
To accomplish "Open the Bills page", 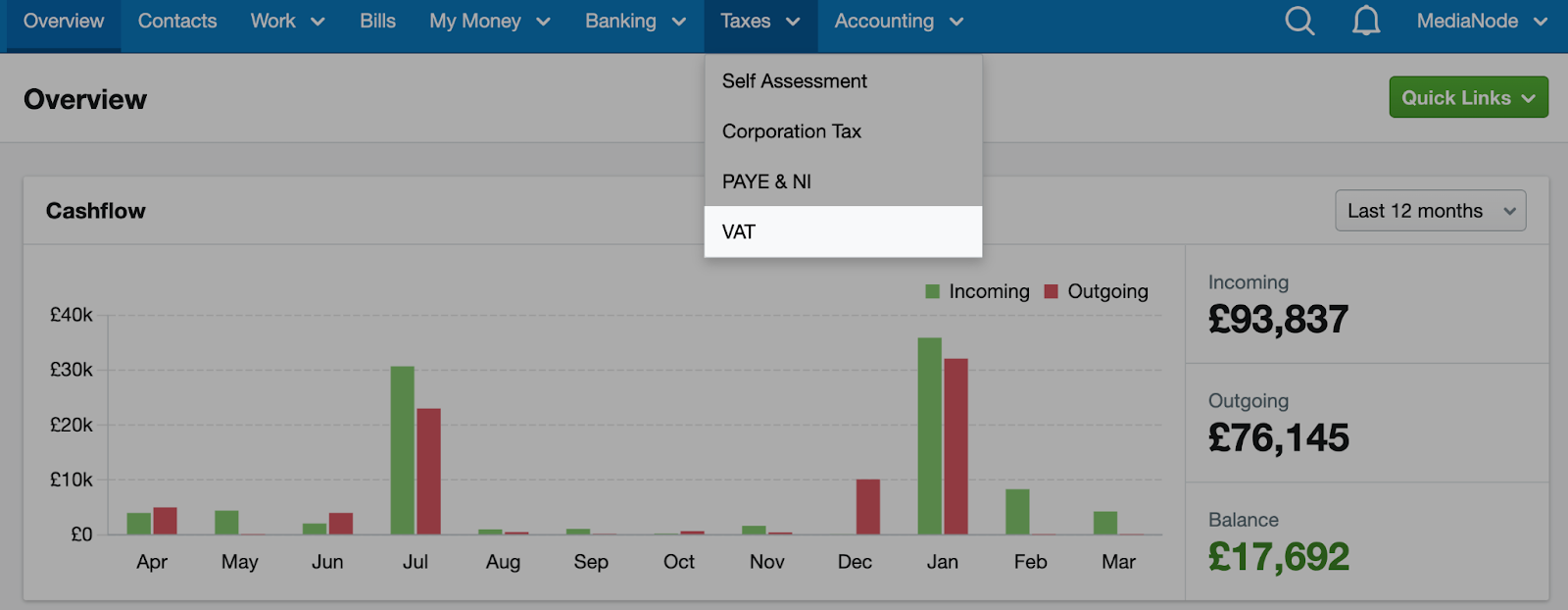I will click(376, 21).
